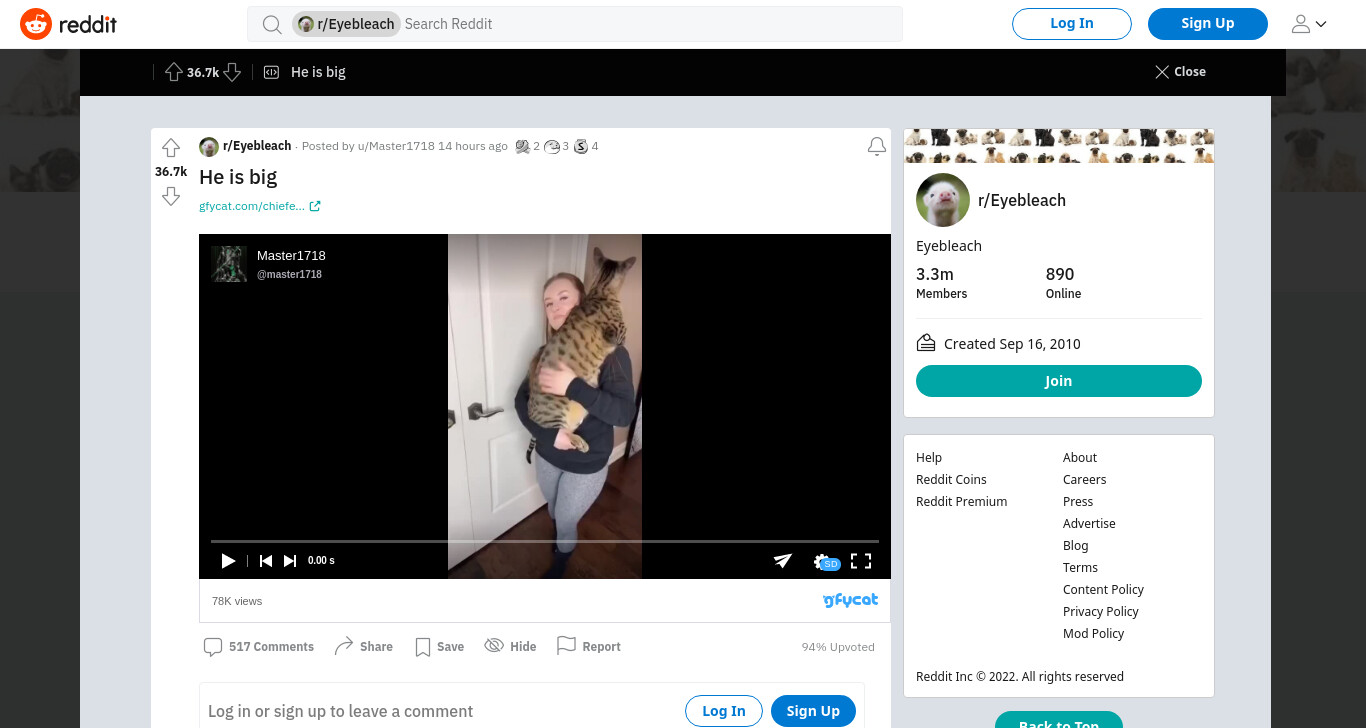The height and width of the screenshot is (728, 1366).
Task: Upvote using the top bar arrow
Action: pyautogui.click(x=174, y=72)
